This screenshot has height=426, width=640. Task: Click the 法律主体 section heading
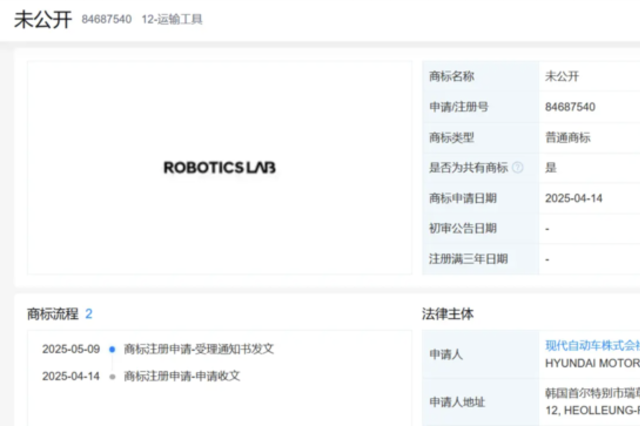click(448, 314)
